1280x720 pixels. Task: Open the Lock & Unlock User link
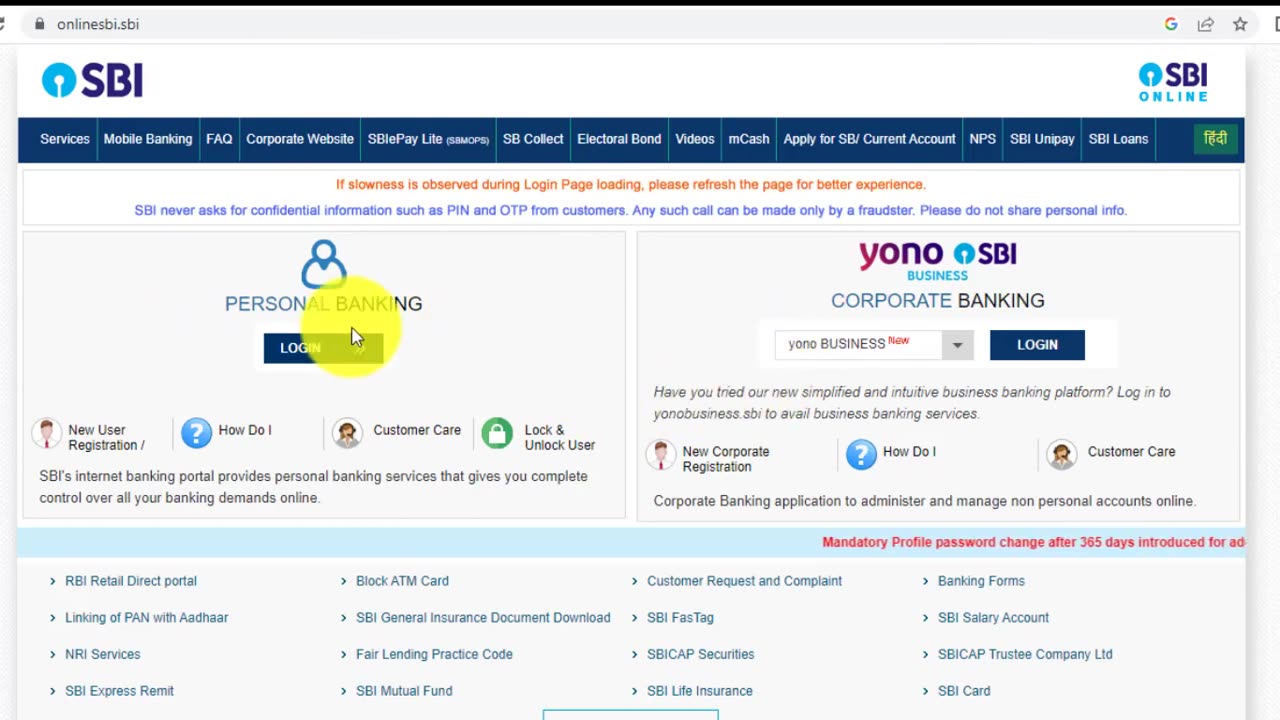pyautogui.click(x=559, y=437)
